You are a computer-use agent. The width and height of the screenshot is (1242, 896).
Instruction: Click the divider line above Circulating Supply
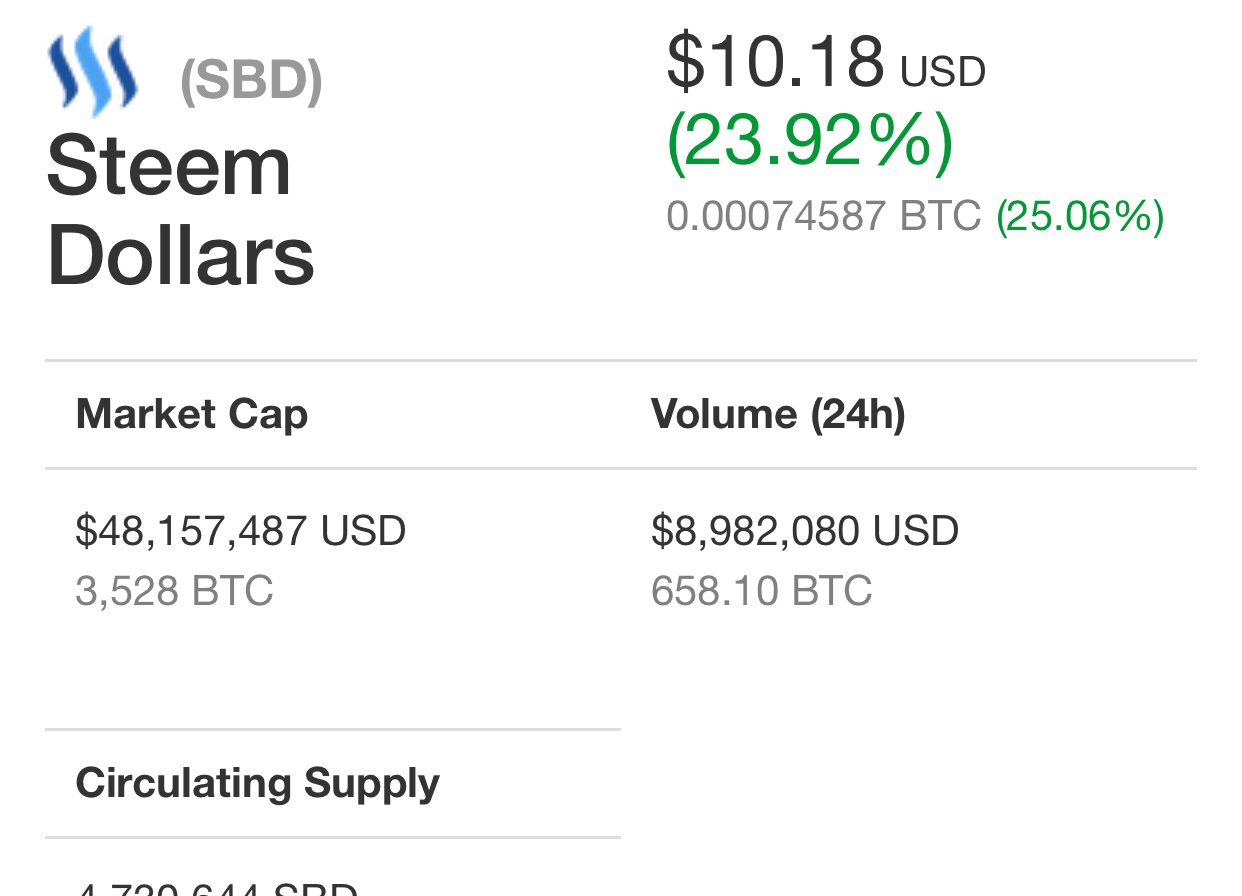(333, 730)
